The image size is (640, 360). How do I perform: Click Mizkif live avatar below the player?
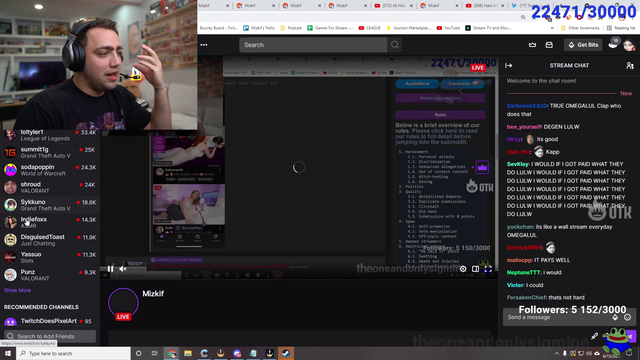click(123, 304)
